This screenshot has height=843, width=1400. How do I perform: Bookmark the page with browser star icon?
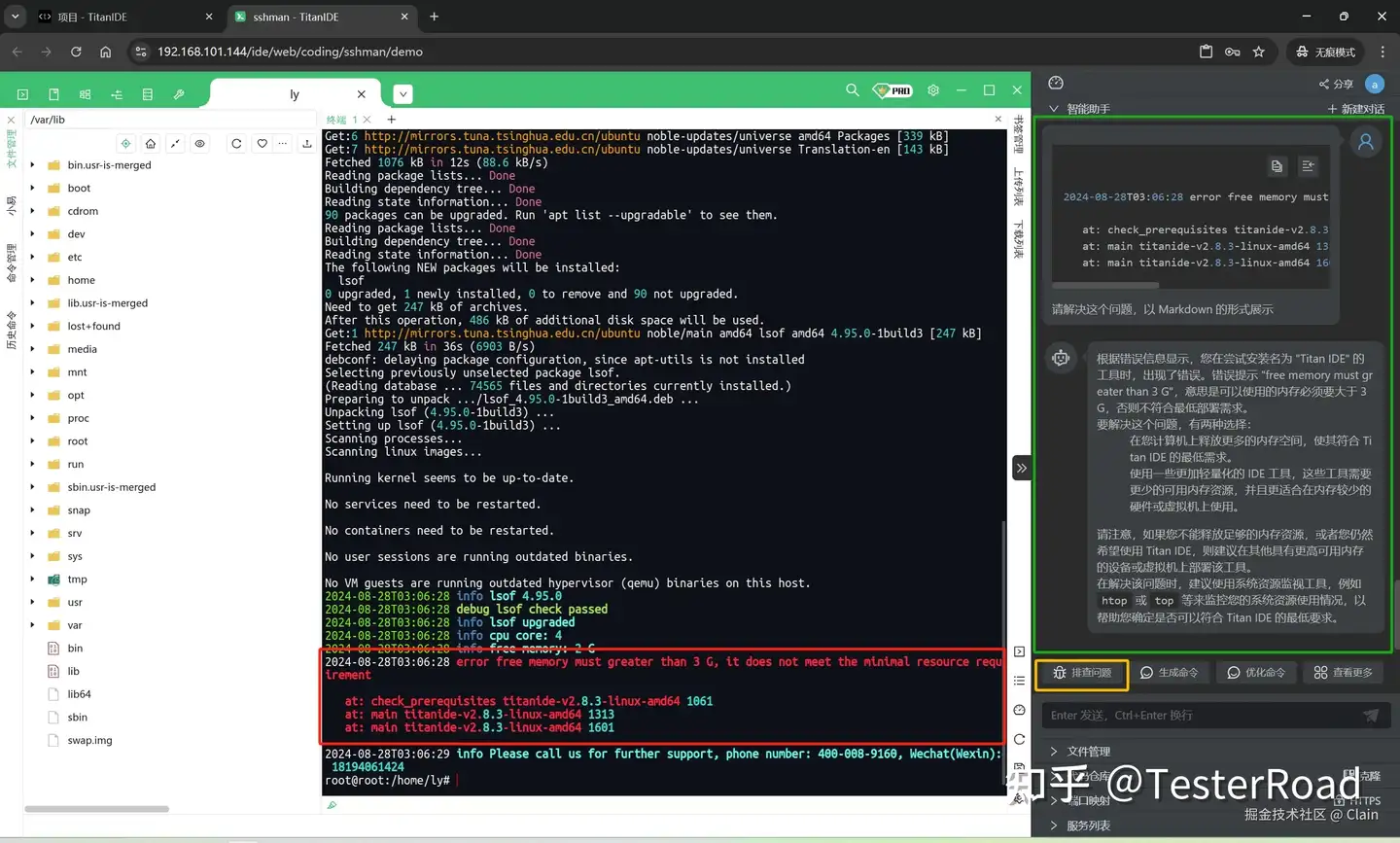coord(1258,52)
